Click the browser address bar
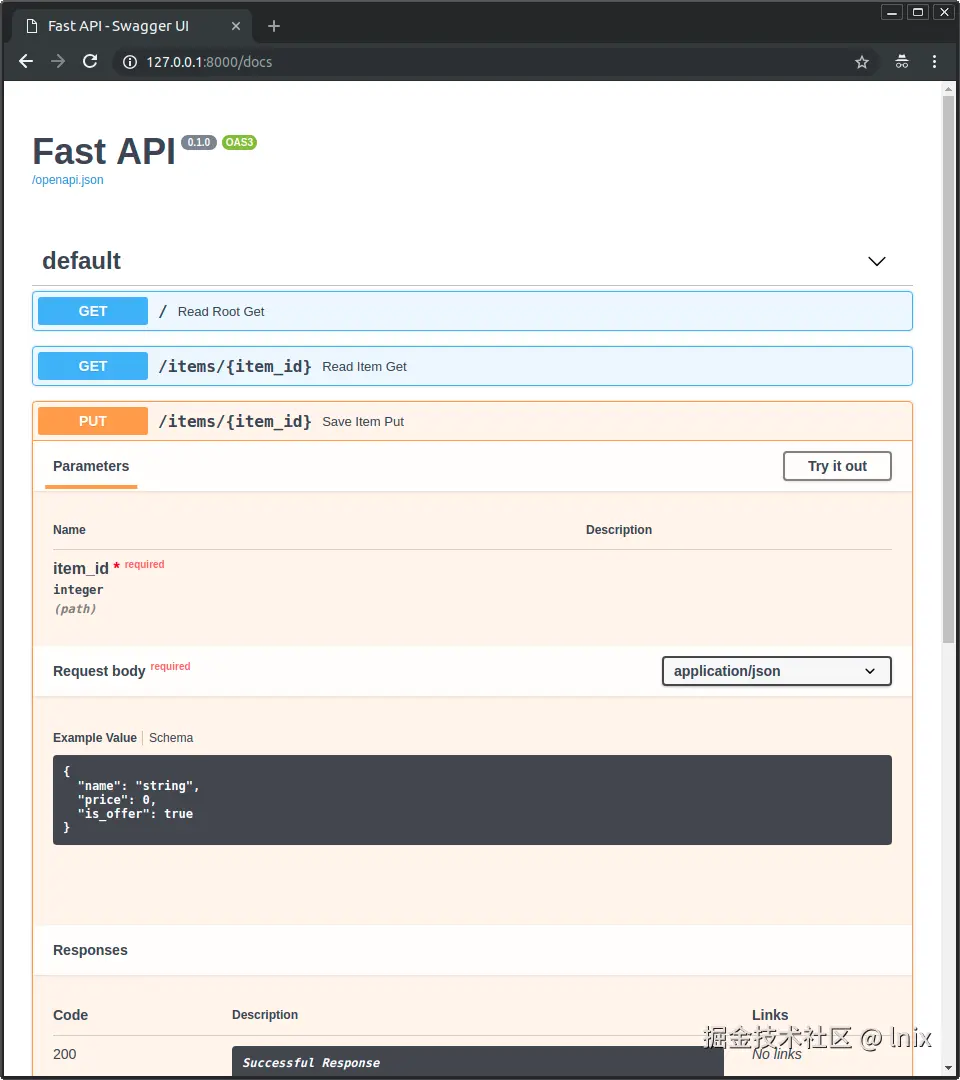960x1080 pixels. [x=400, y=61]
